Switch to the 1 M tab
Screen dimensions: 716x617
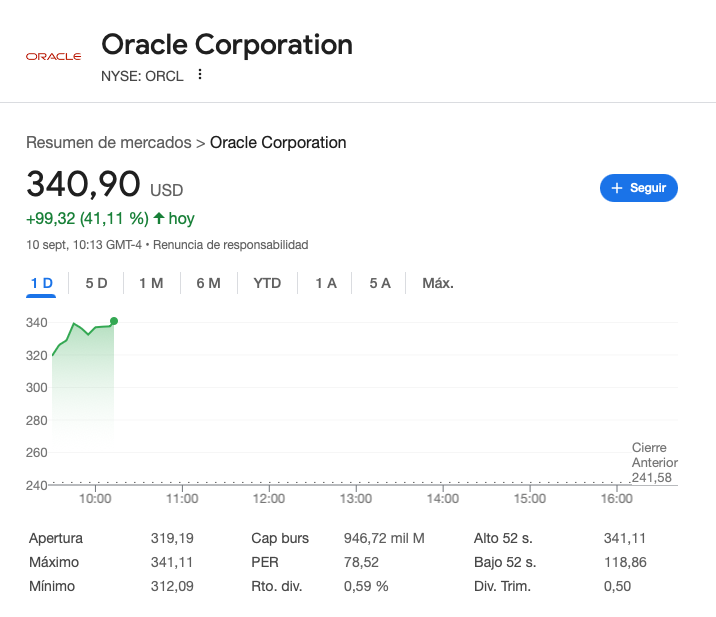click(151, 283)
